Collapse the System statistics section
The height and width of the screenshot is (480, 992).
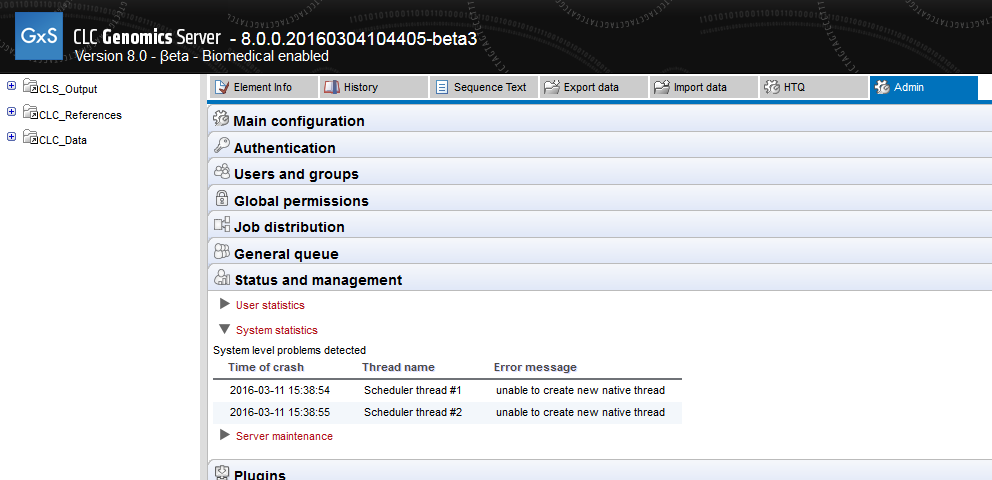pyautogui.click(x=225, y=329)
